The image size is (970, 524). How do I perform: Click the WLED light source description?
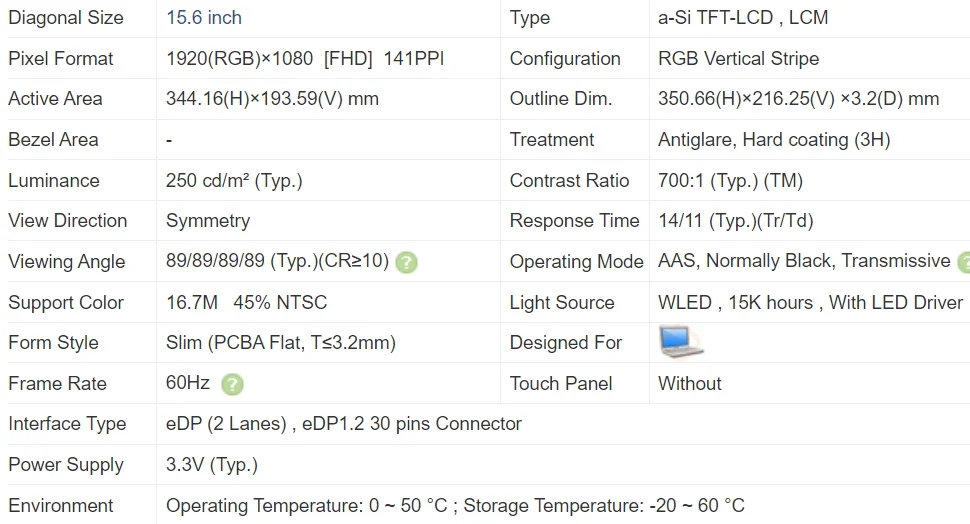pos(810,303)
